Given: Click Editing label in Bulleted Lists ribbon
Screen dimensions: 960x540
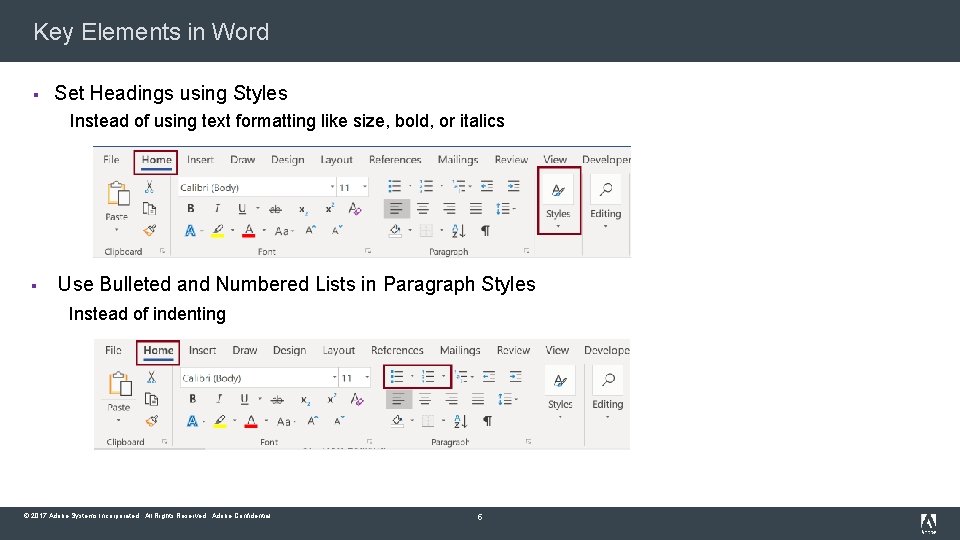Looking at the screenshot, I should pos(607,404).
